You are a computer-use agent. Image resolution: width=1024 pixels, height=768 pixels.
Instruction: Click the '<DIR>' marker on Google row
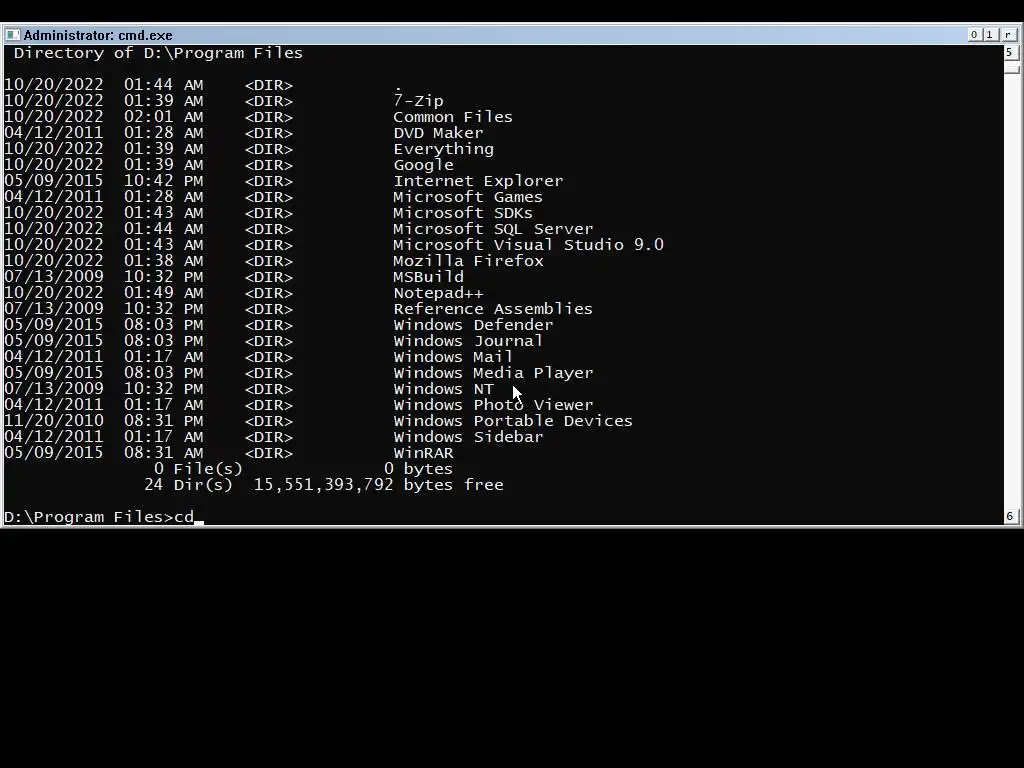(268, 165)
